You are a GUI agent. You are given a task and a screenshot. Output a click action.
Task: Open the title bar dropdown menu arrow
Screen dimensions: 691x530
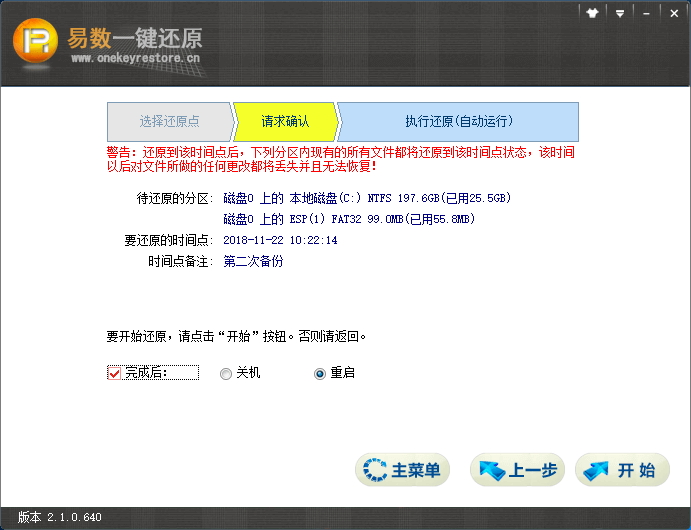pos(620,13)
